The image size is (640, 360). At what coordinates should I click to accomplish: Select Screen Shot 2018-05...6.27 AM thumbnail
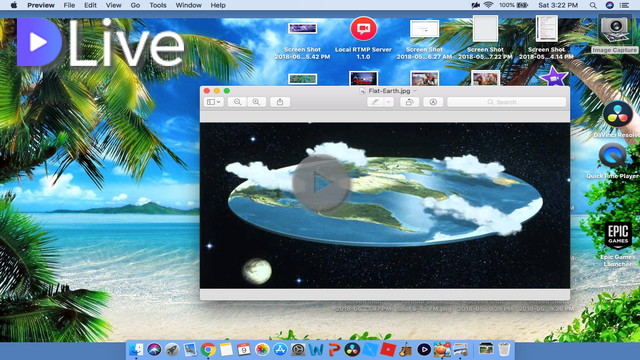(x=424, y=29)
